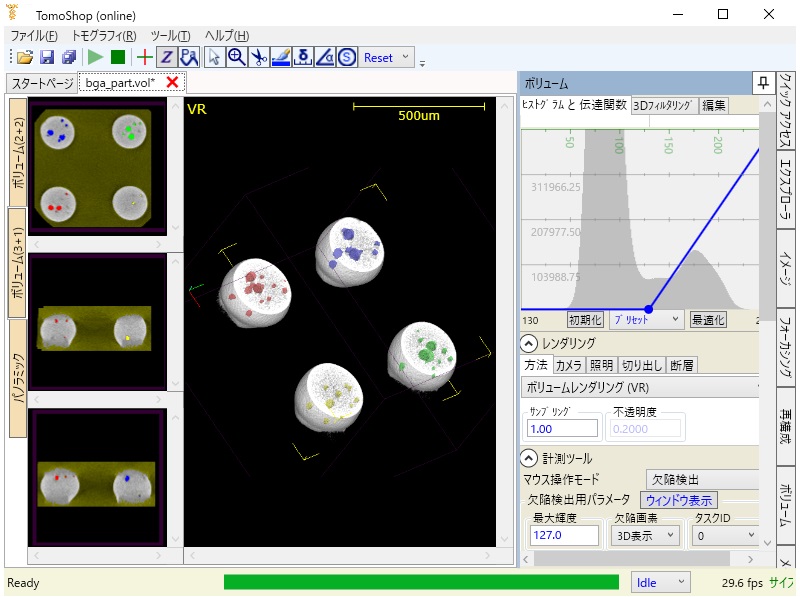Select the 方法 rendering tab
The height and width of the screenshot is (597, 800).
(x=536, y=365)
